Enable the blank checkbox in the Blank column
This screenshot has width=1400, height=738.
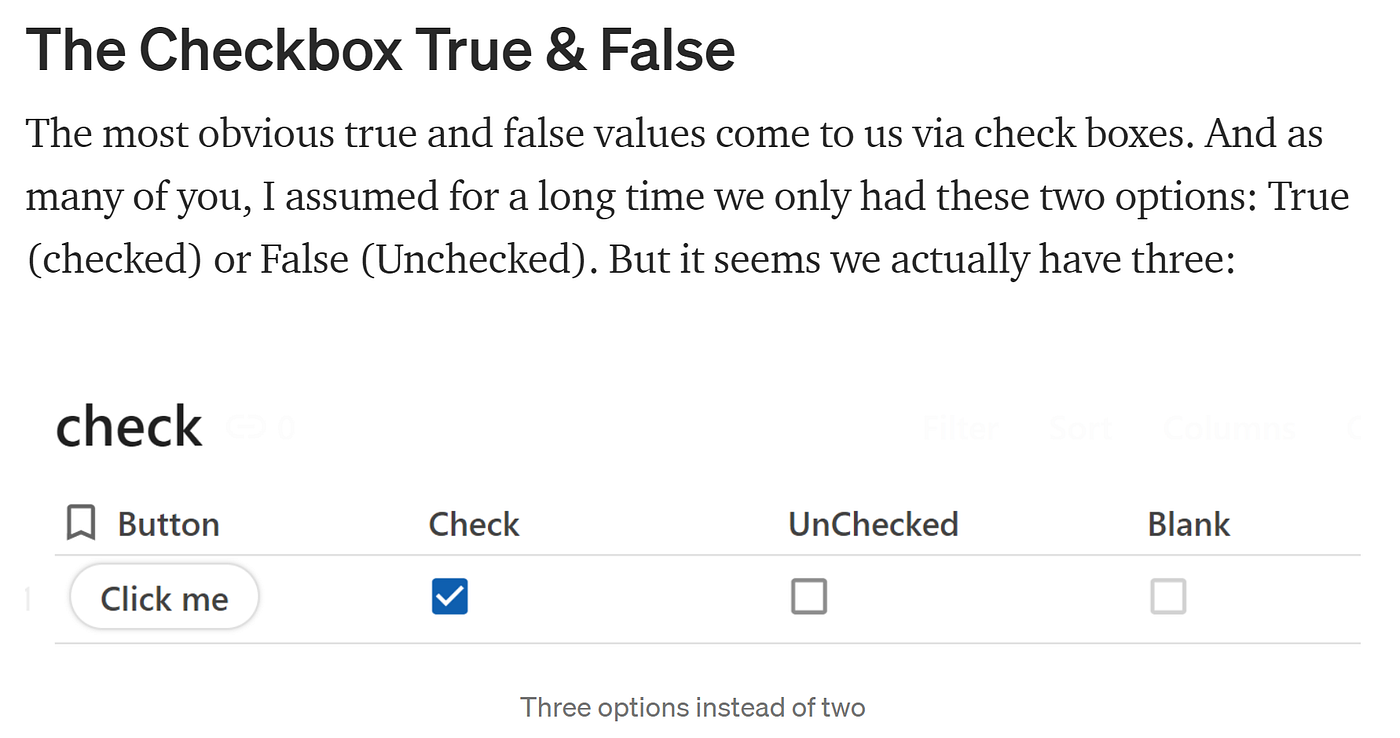[x=1167, y=596]
